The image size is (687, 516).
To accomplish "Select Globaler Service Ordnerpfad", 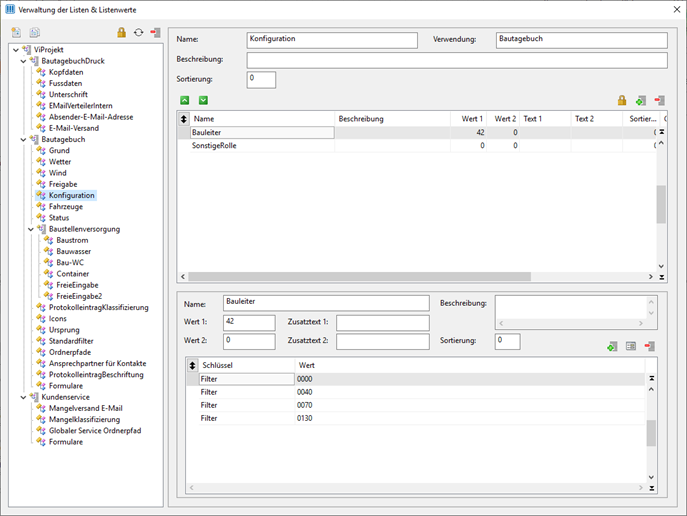I will (95, 431).
